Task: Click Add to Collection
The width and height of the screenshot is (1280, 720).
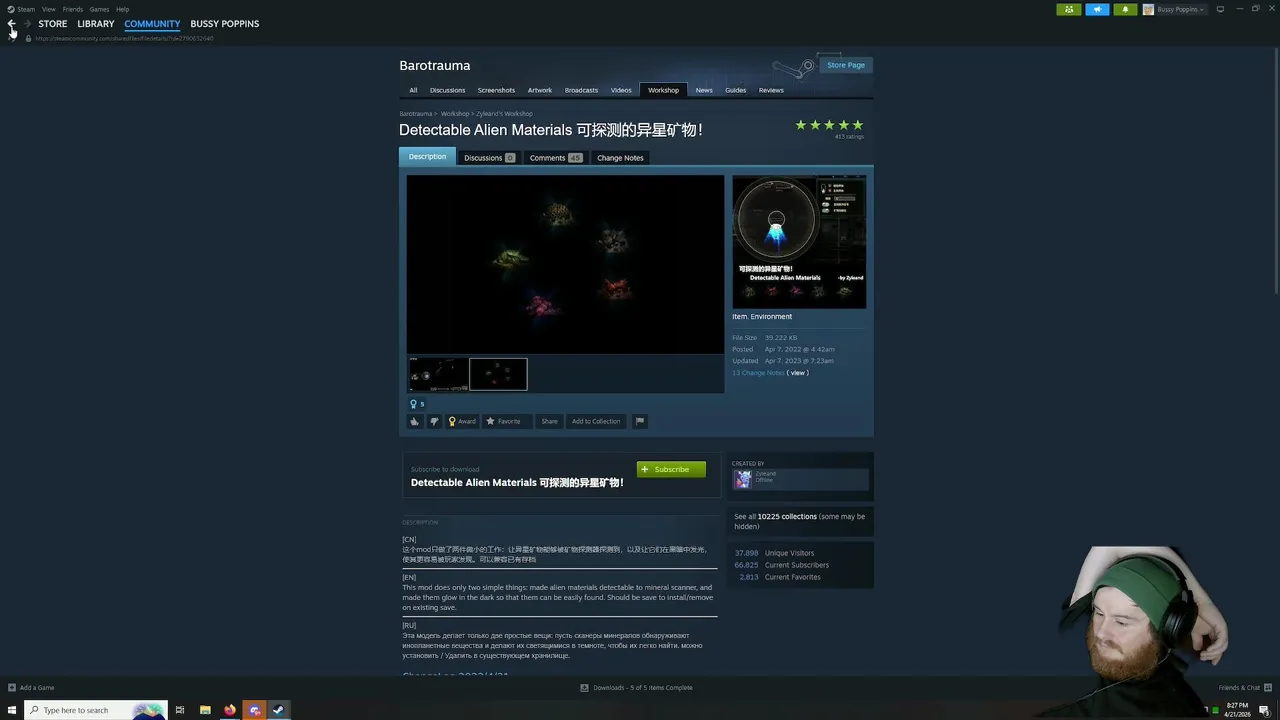Action: pos(596,421)
